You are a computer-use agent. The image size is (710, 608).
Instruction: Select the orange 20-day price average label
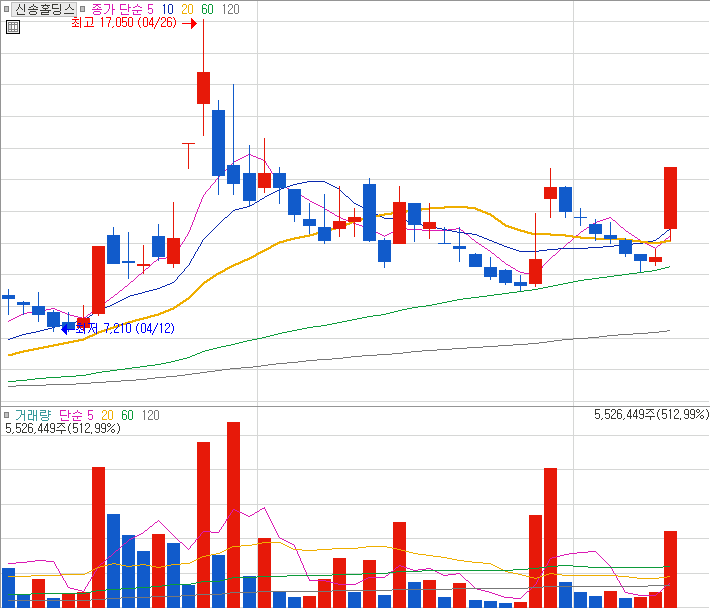pos(187,9)
